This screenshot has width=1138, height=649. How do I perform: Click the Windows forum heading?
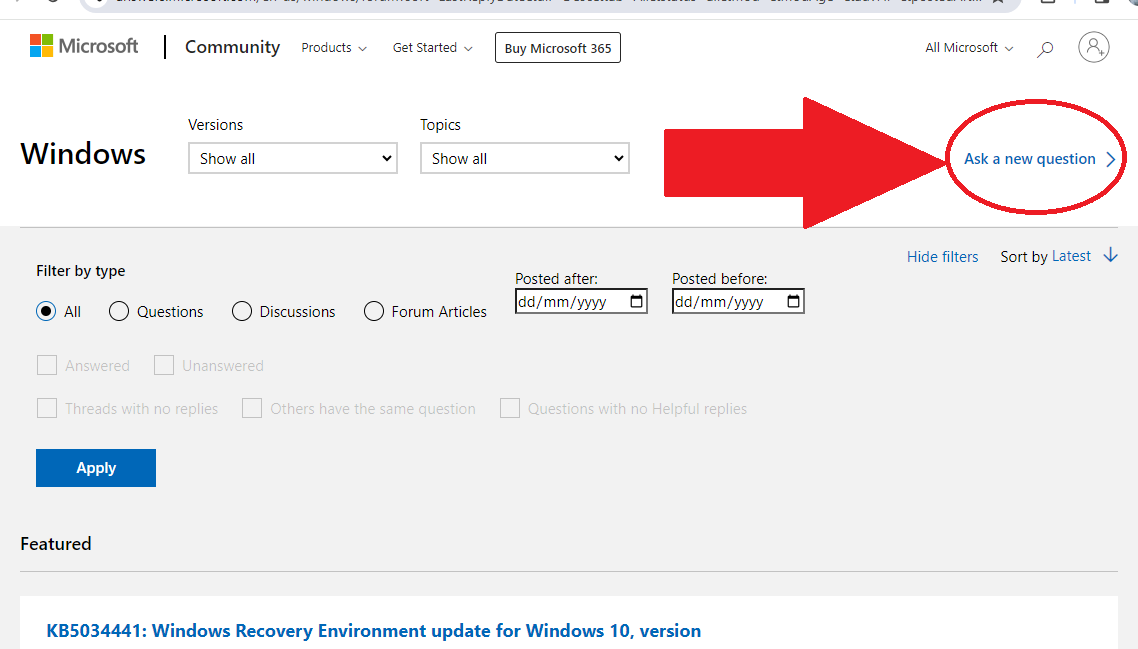[83, 154]
